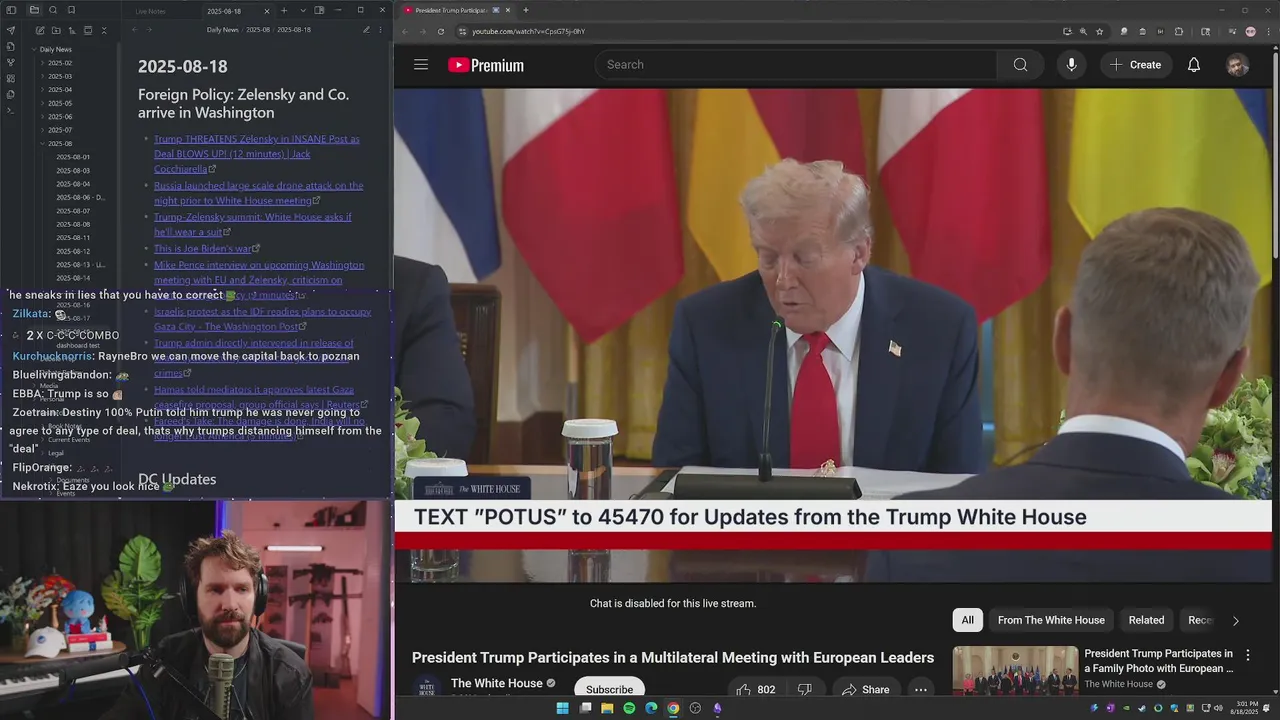Screen dimensions: 1280x720
Task: Open a new Chrome tab
Action: point(526,10)
